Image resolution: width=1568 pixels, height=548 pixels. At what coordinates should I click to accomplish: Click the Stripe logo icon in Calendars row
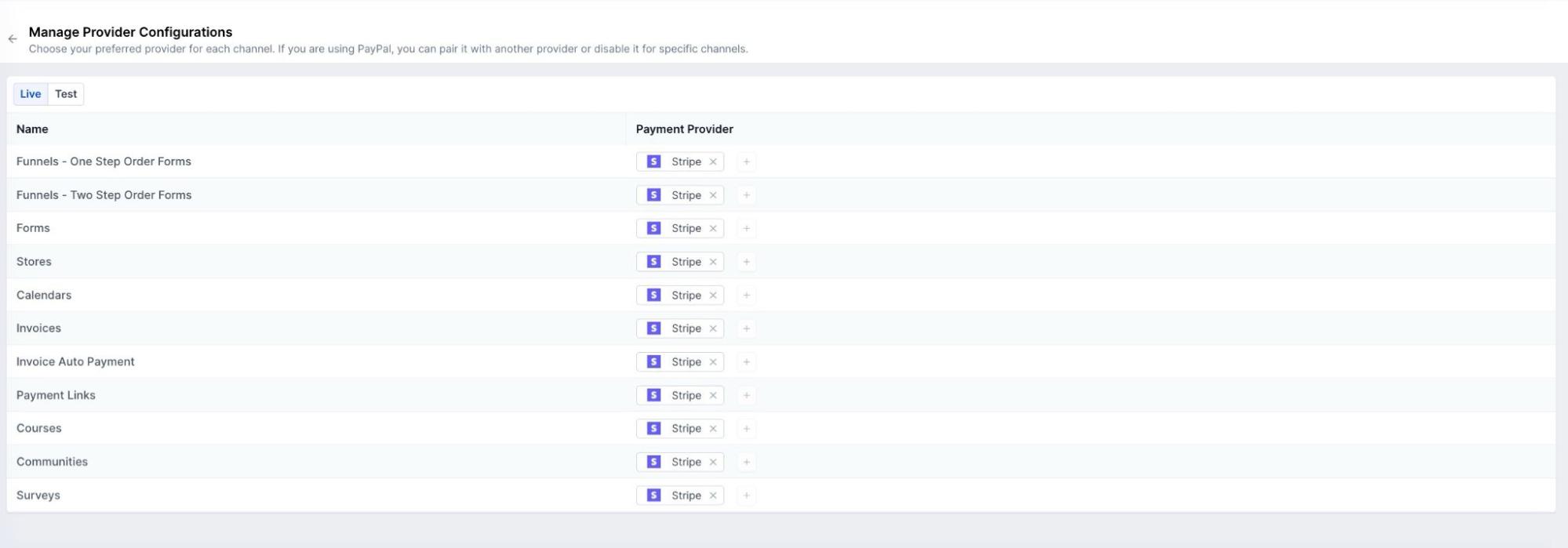(x=653, y=296)
